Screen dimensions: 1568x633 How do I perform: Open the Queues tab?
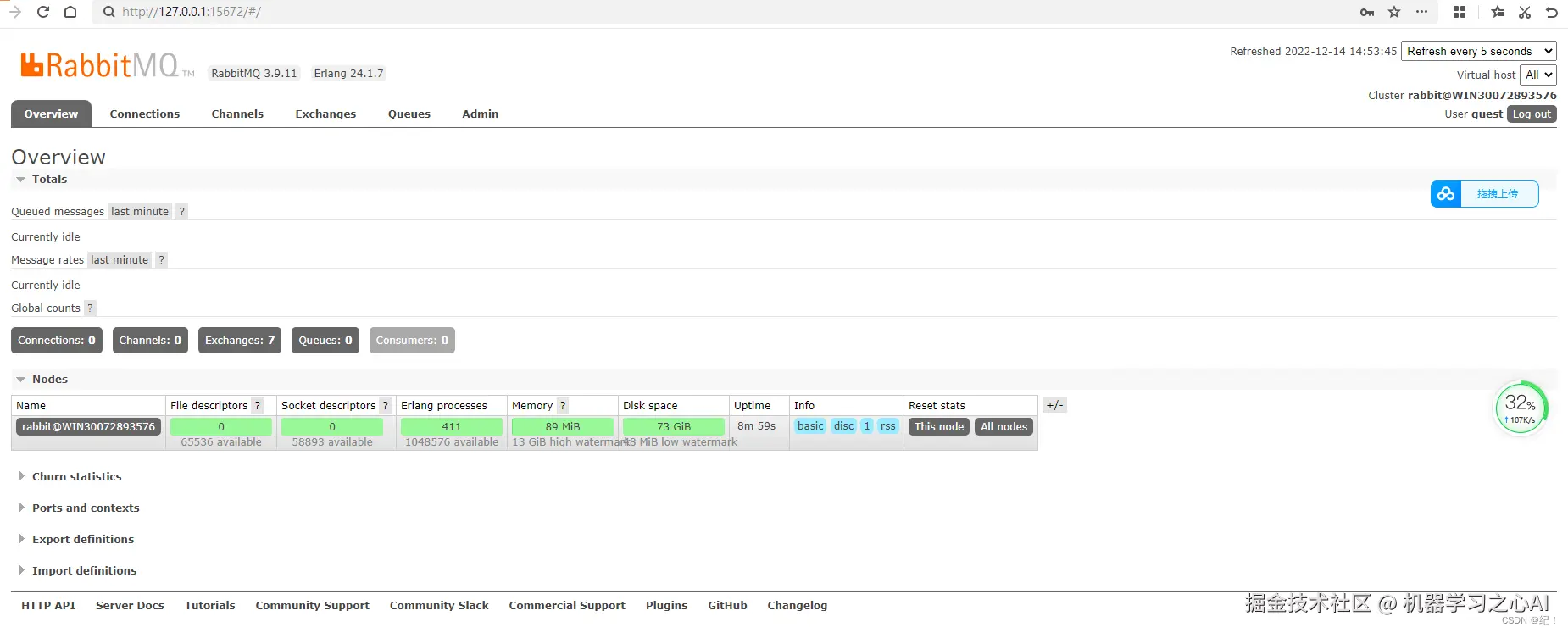[x=409, y=114]
